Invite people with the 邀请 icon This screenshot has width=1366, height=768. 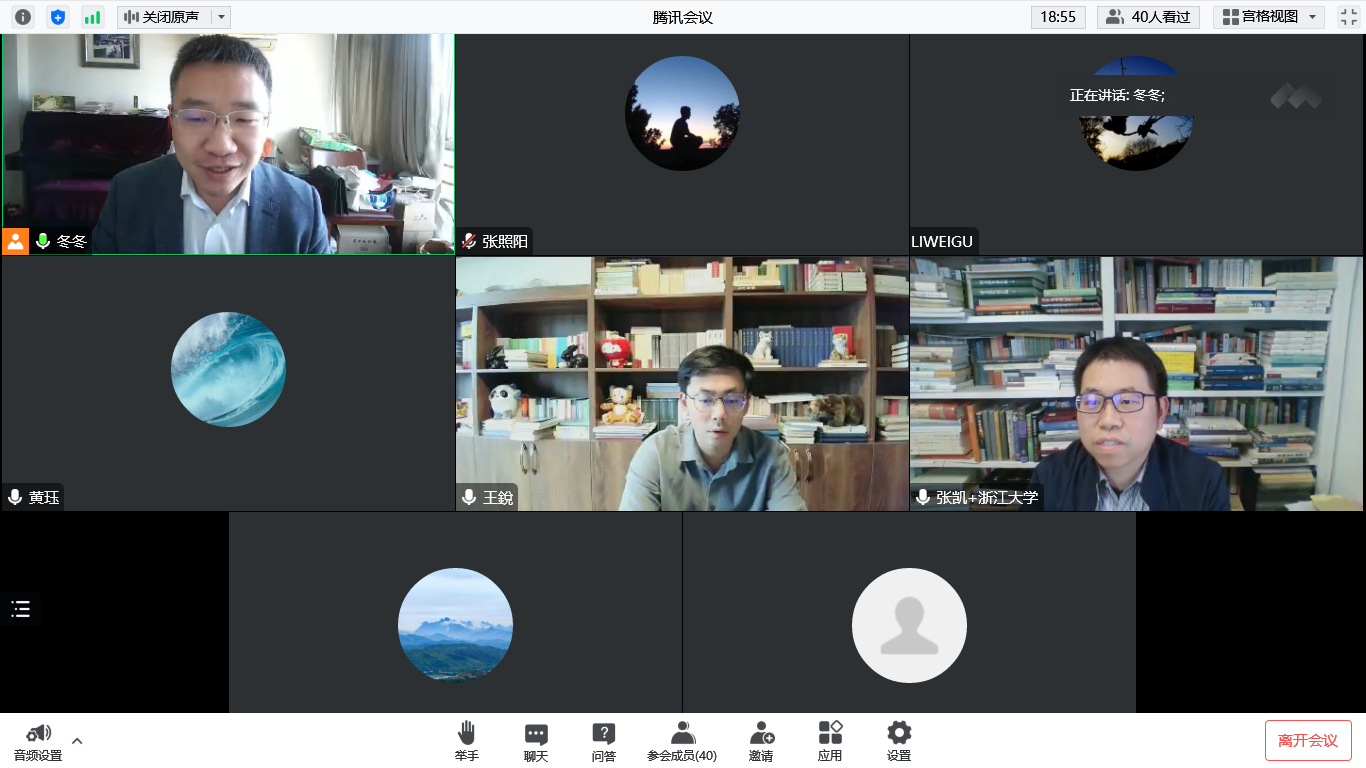pyautogui.click(x=761, y=741)
